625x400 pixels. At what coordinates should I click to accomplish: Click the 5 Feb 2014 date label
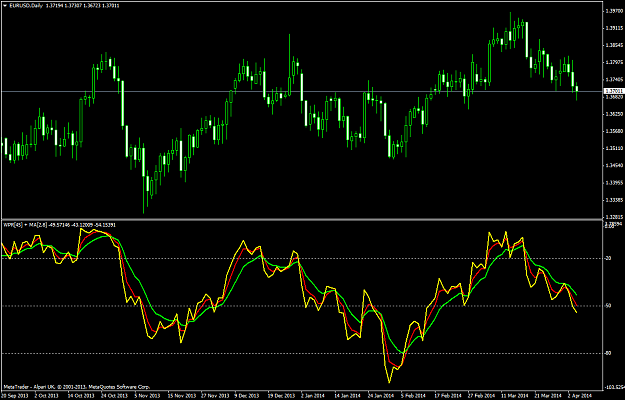click(413, 396)
